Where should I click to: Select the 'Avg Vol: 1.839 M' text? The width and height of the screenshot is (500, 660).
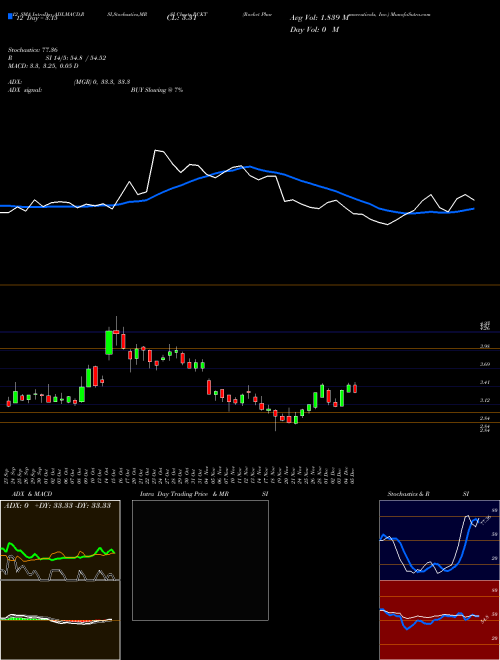click(x=319, y=18)
